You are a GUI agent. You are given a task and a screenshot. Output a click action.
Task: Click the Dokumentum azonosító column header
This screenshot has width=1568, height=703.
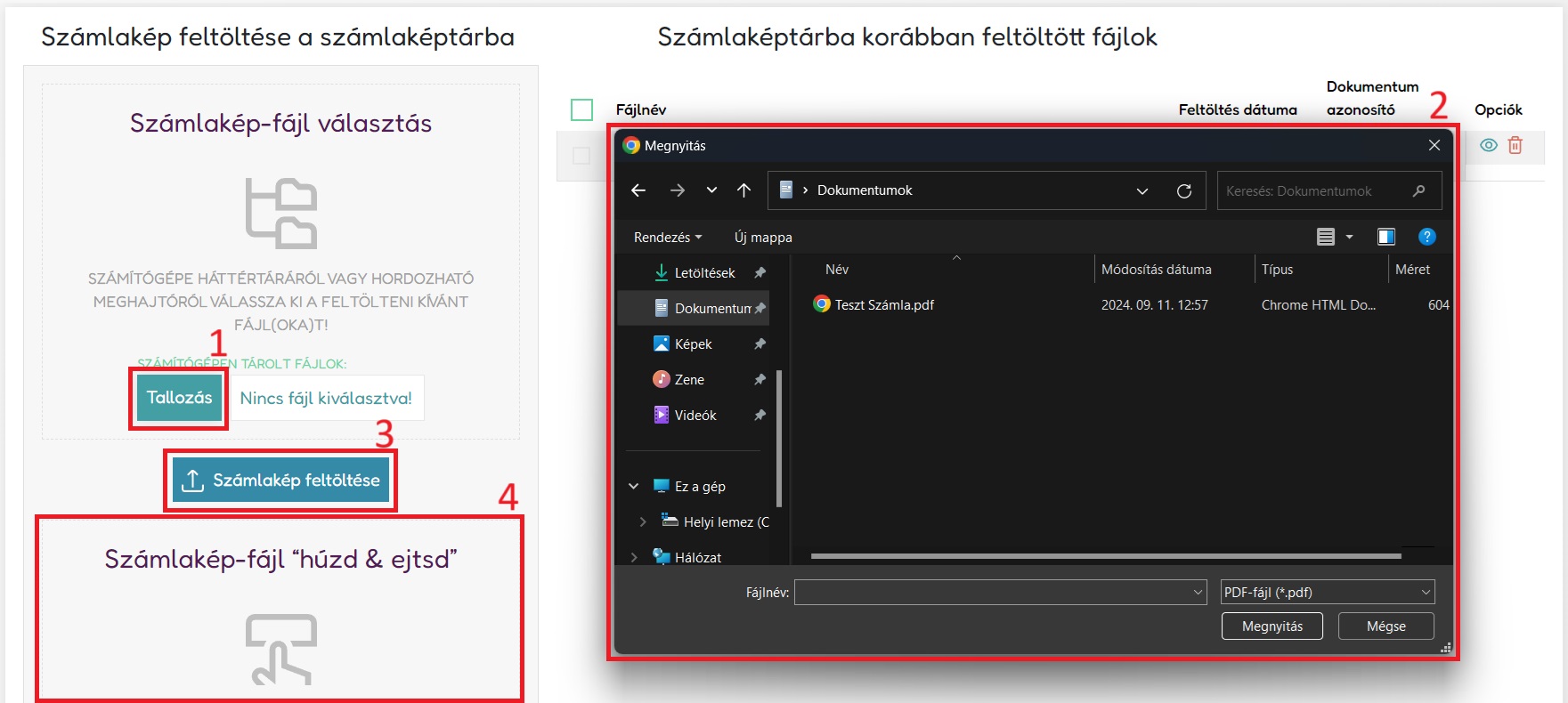tap(1372, 99)
